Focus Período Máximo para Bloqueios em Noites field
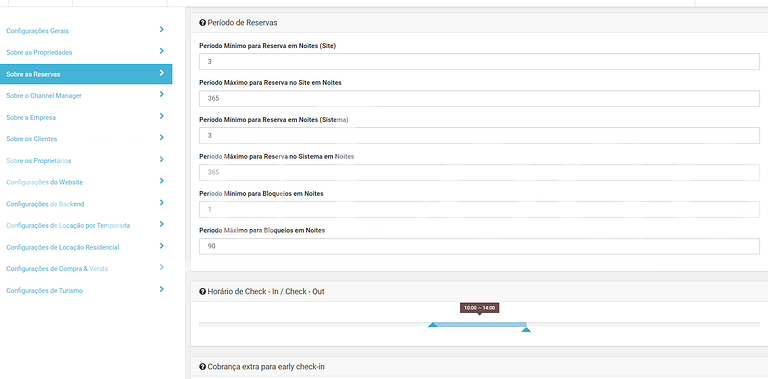768x379 pixels. [479, 246]
